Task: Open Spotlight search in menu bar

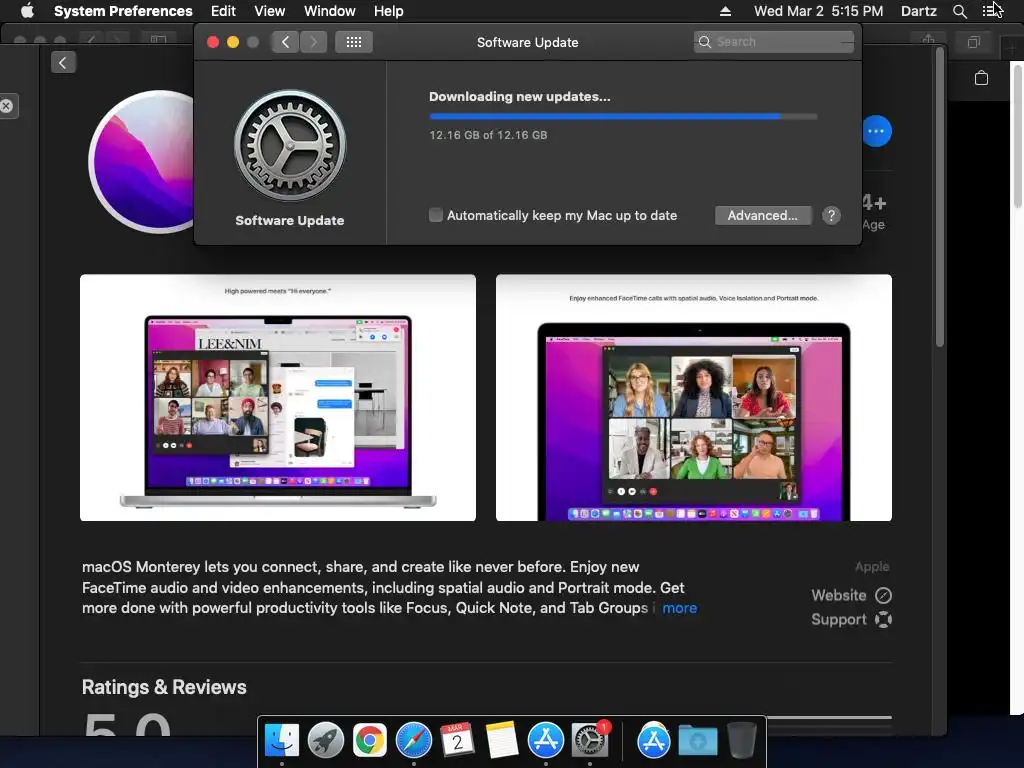Action: coord(959,11)
